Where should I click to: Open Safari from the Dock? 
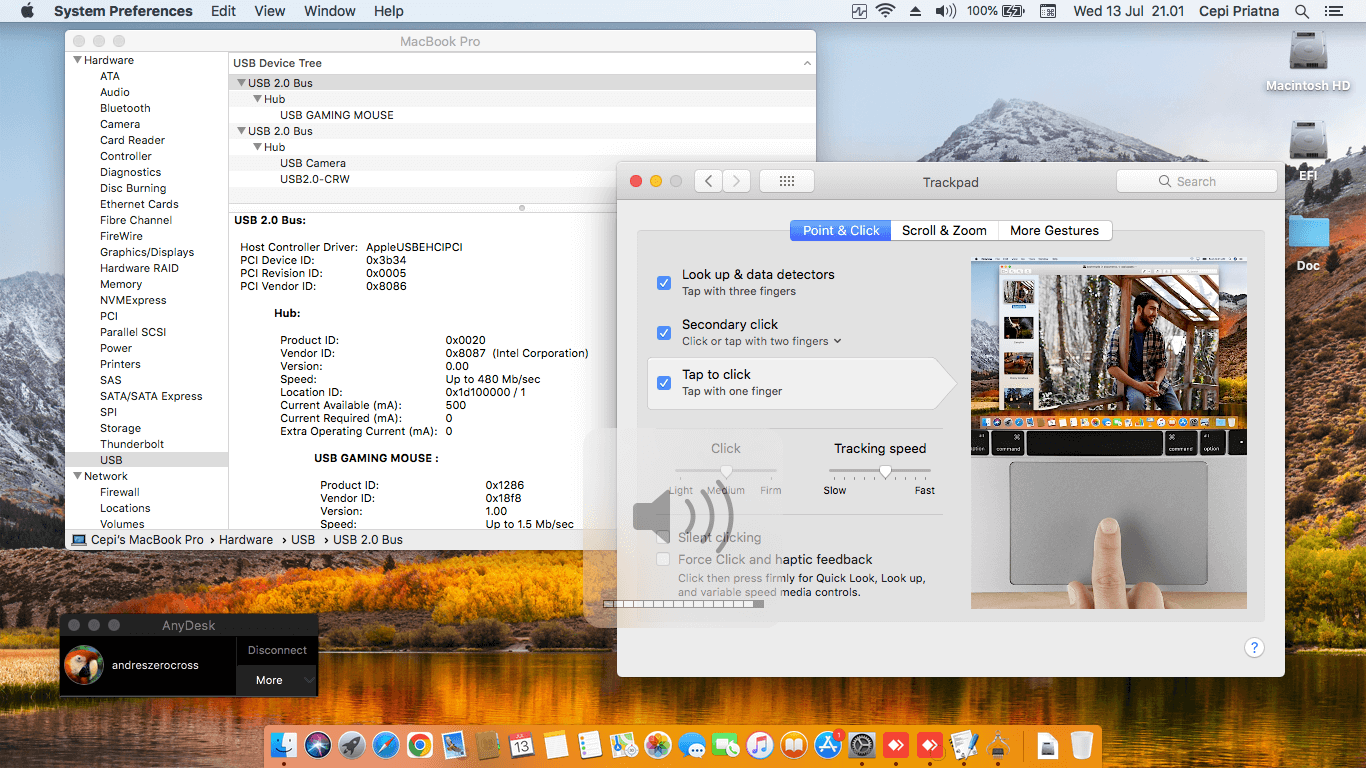coord(385,745)
